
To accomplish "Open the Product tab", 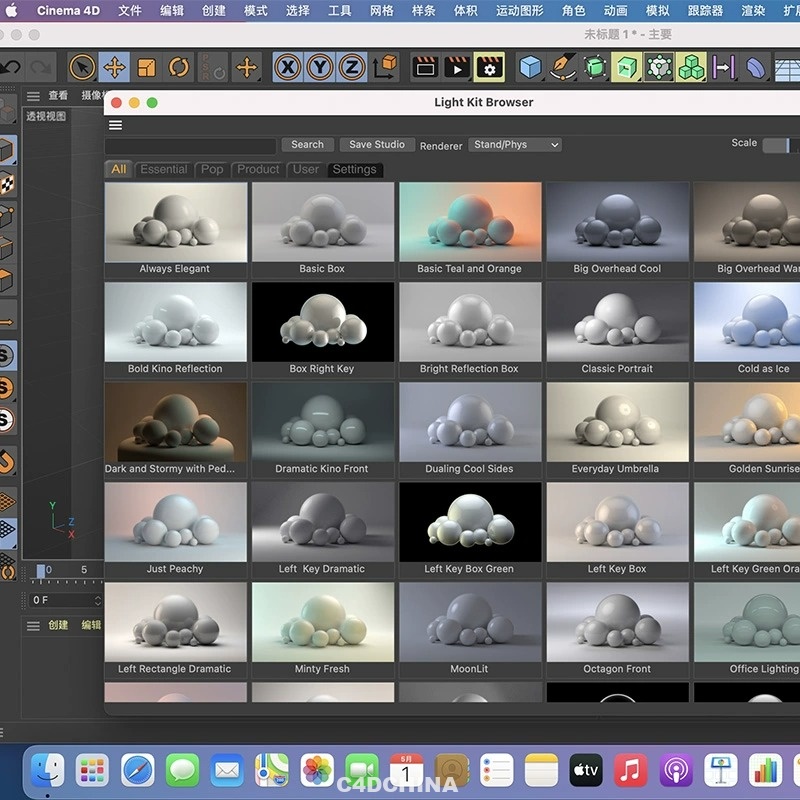I will [x=258, y=169].
